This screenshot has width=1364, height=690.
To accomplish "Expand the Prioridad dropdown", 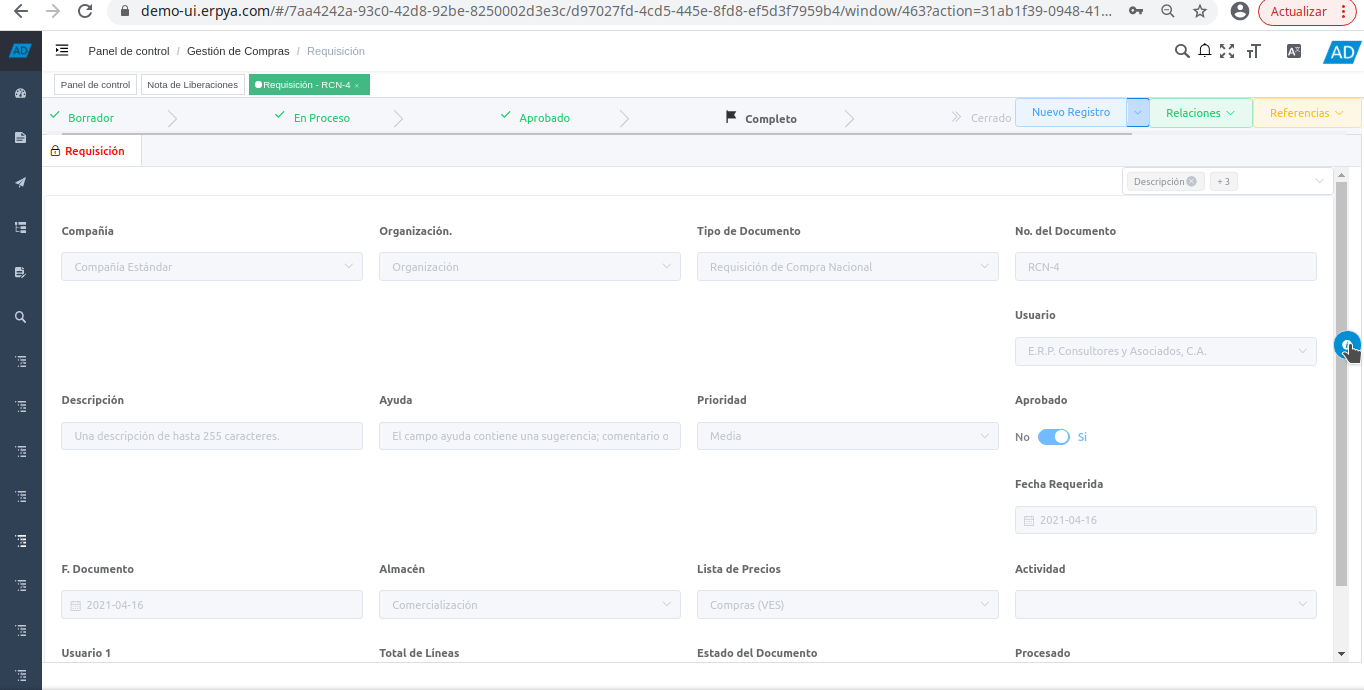I will click(x=847, y=436).
